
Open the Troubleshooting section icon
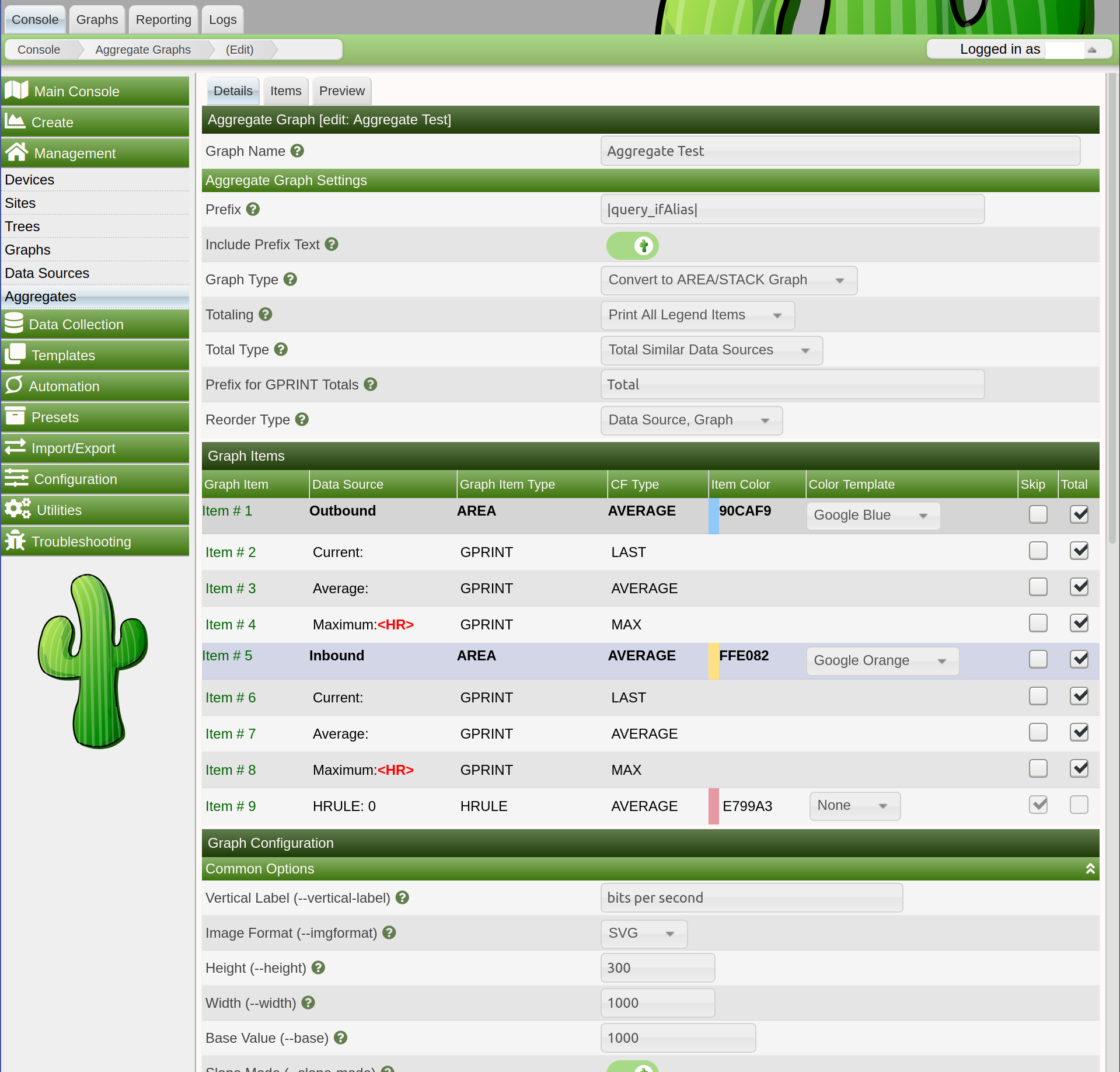(16, 541)
